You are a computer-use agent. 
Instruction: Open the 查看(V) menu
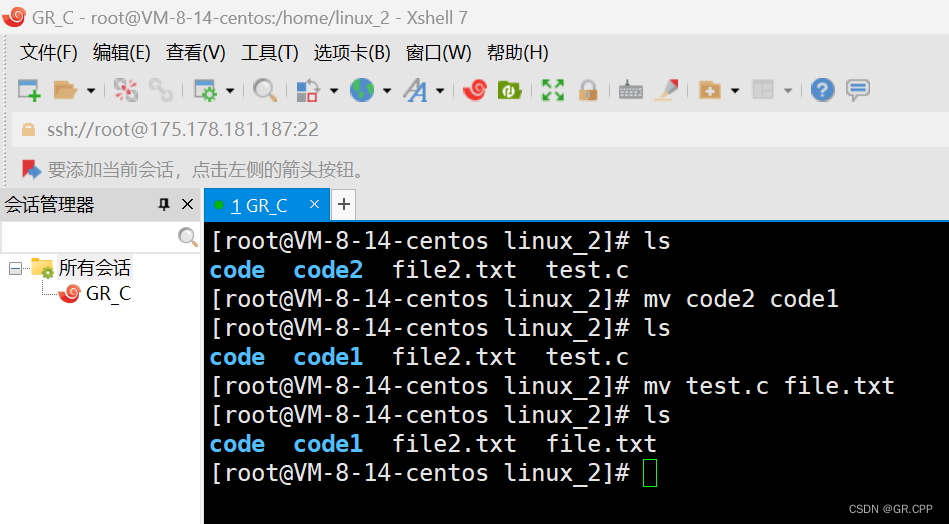tap(195, 53)
